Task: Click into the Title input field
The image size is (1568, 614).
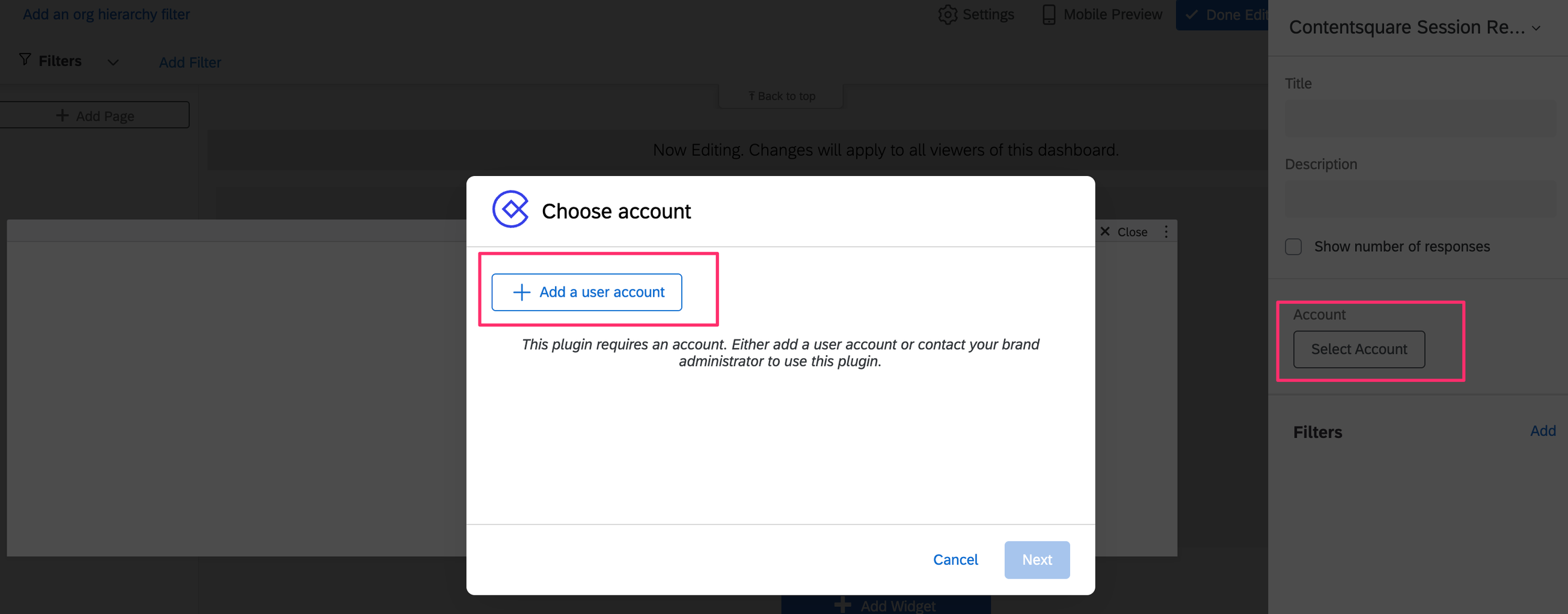Action: [1419, 118]
